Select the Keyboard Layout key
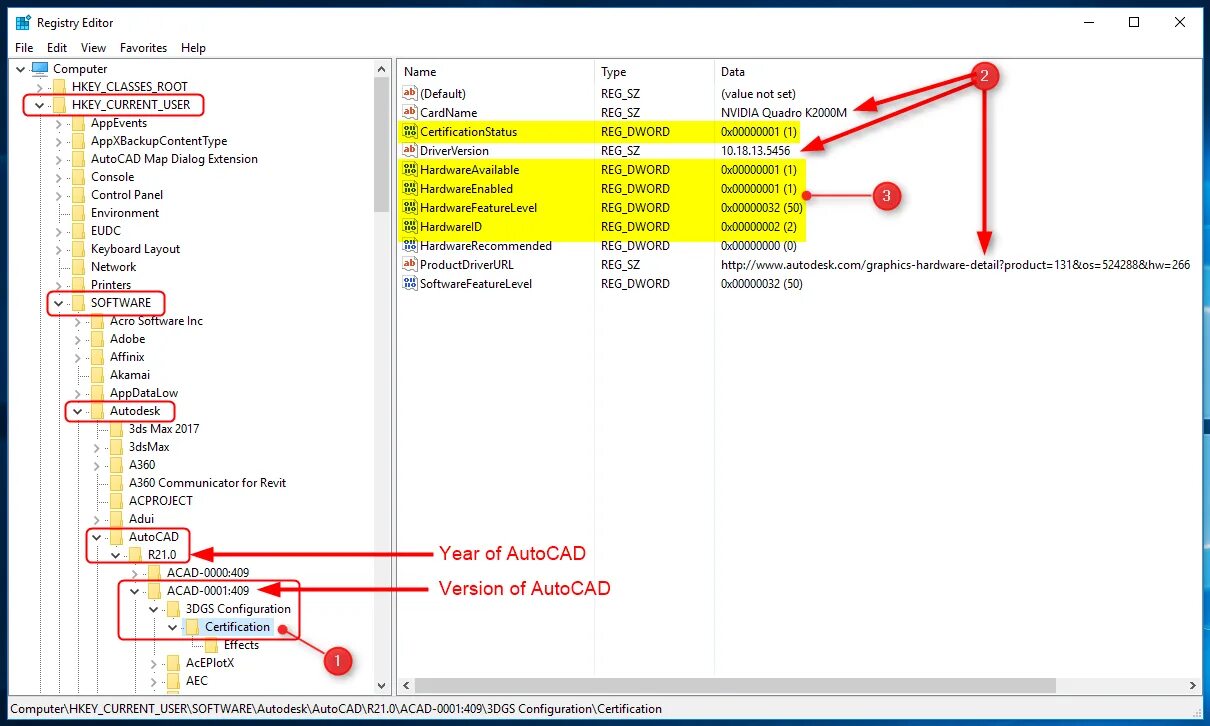The width and height of the screenshot is (1210, 726). [135, 249]
